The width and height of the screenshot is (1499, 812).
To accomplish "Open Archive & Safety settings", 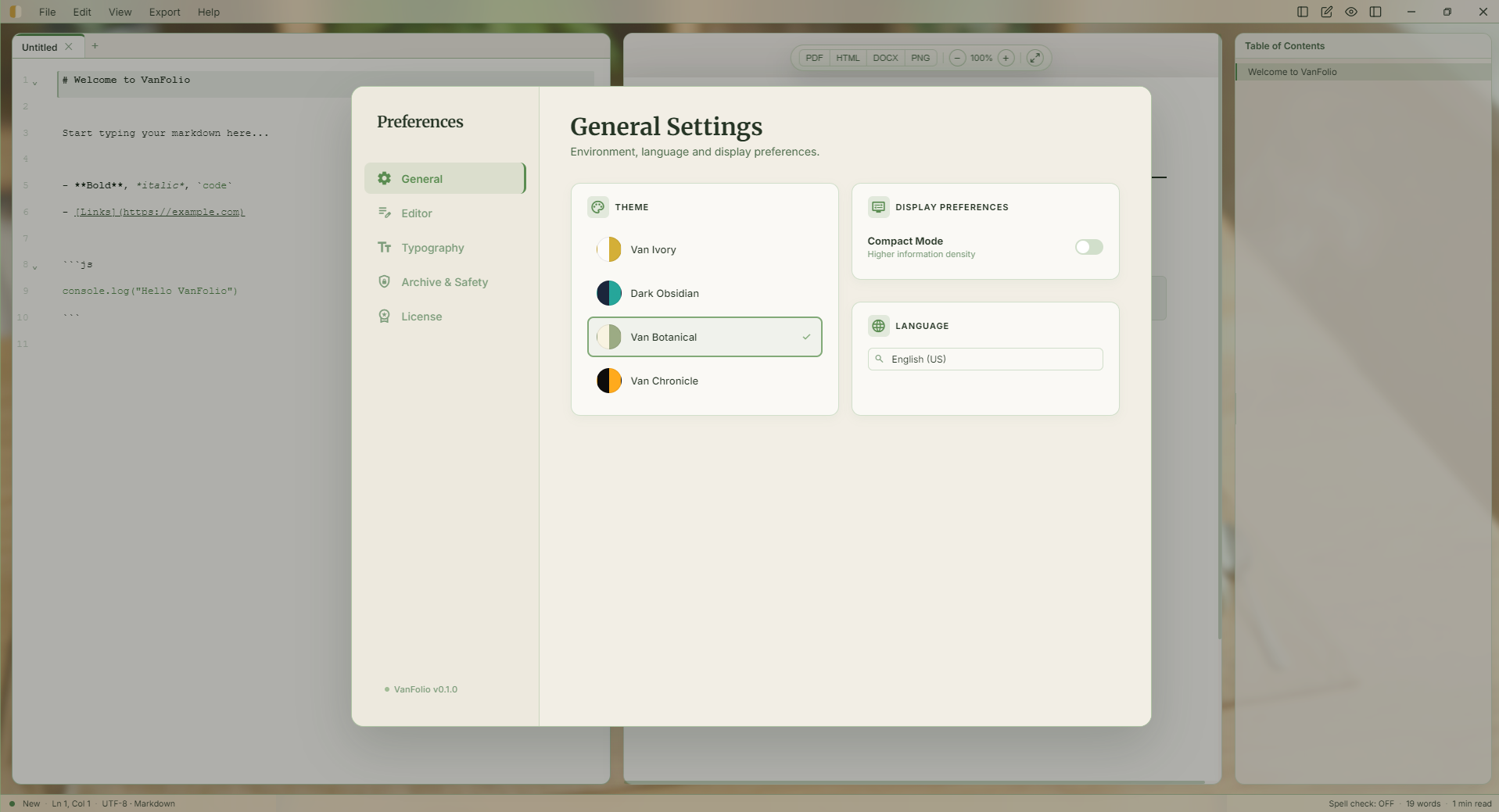I will point(444,281).
